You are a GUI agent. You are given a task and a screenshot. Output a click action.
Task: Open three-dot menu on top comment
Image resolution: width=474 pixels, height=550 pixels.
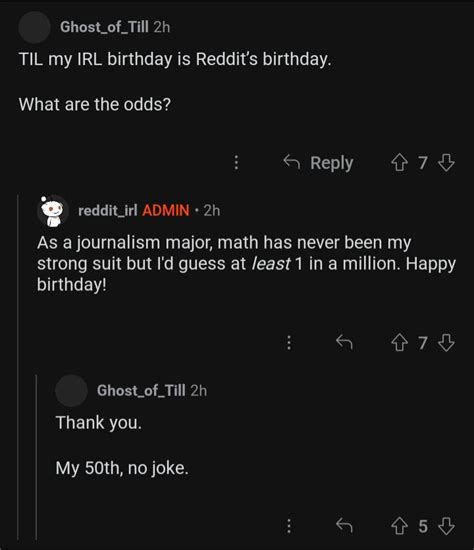[x=236, y=163]
